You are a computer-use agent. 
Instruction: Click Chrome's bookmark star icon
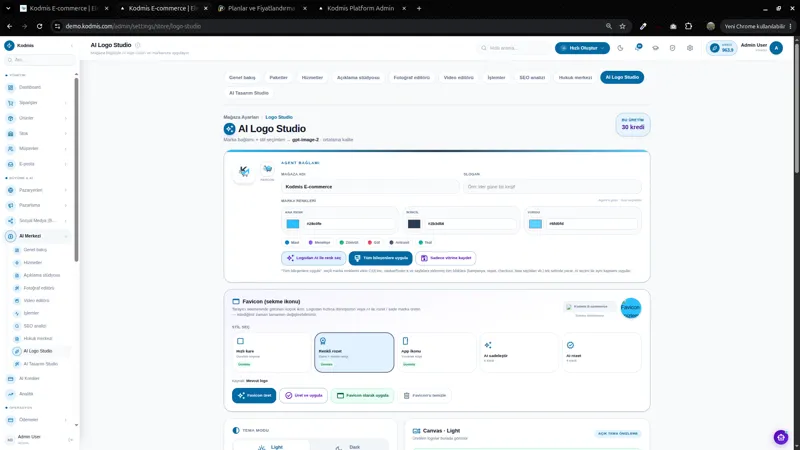(622, 26)
